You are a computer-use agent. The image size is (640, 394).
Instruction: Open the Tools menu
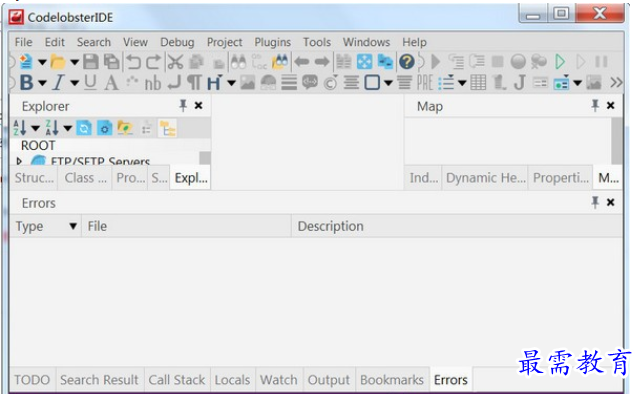click(317, 42)
